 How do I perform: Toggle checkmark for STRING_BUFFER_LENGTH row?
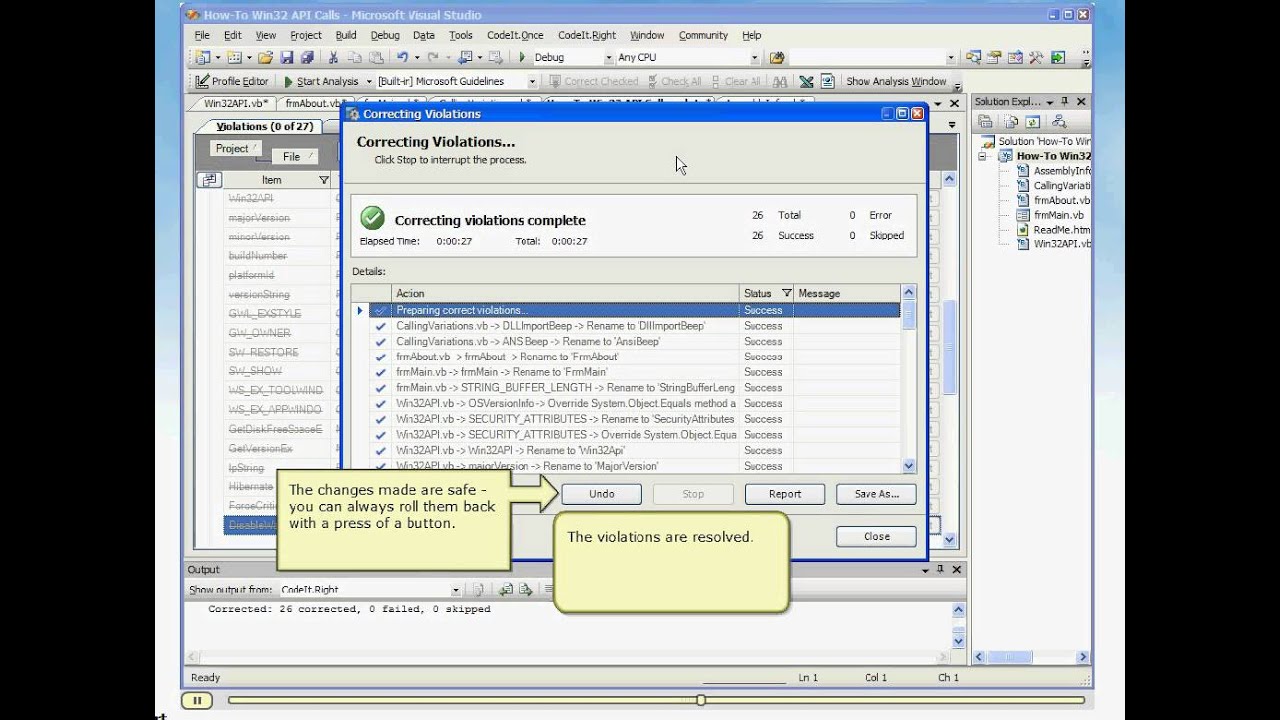pos(380,388)
